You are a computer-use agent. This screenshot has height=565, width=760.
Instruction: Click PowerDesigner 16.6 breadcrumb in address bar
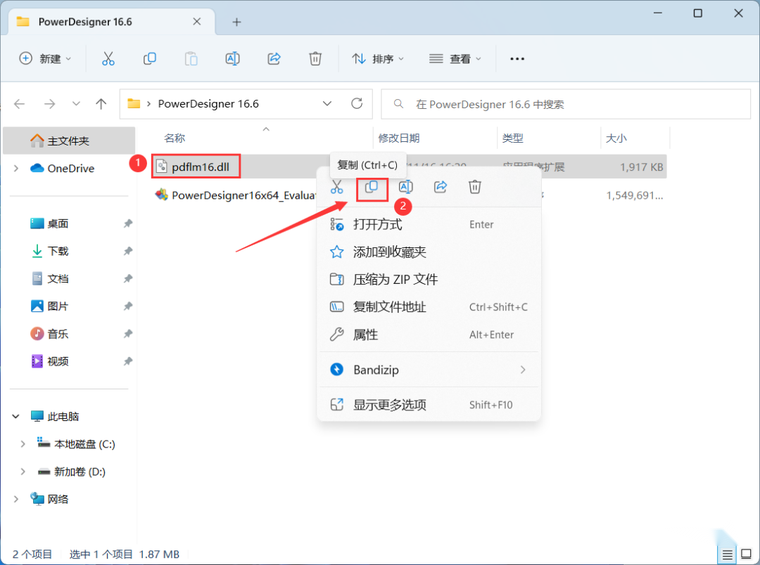click(208, 104)
